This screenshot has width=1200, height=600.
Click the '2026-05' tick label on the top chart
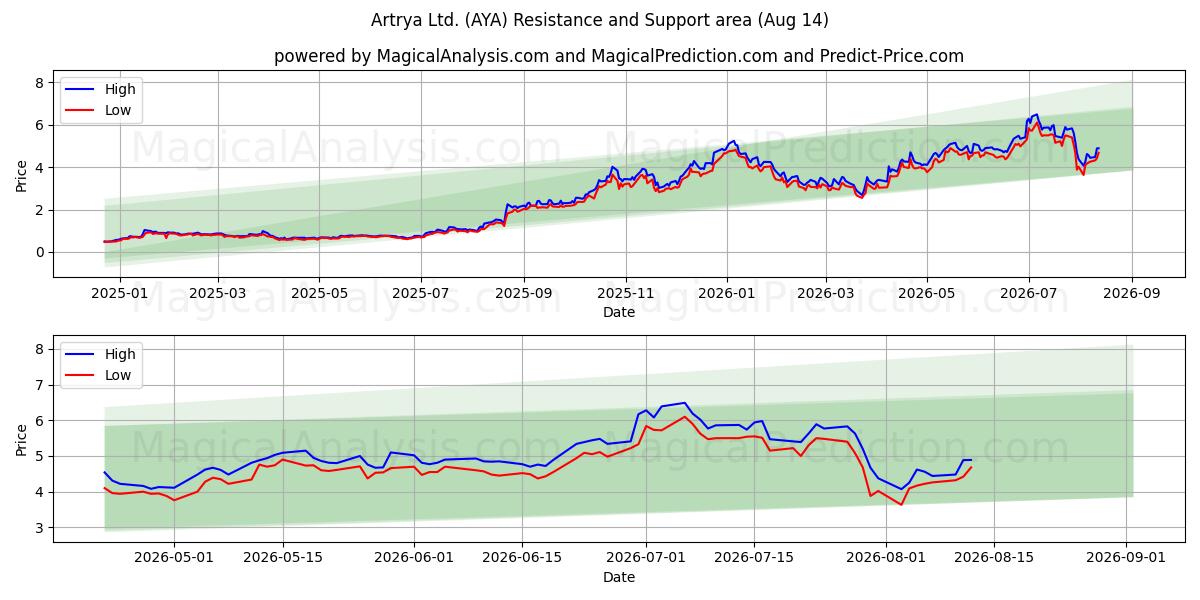coord(926,295)
